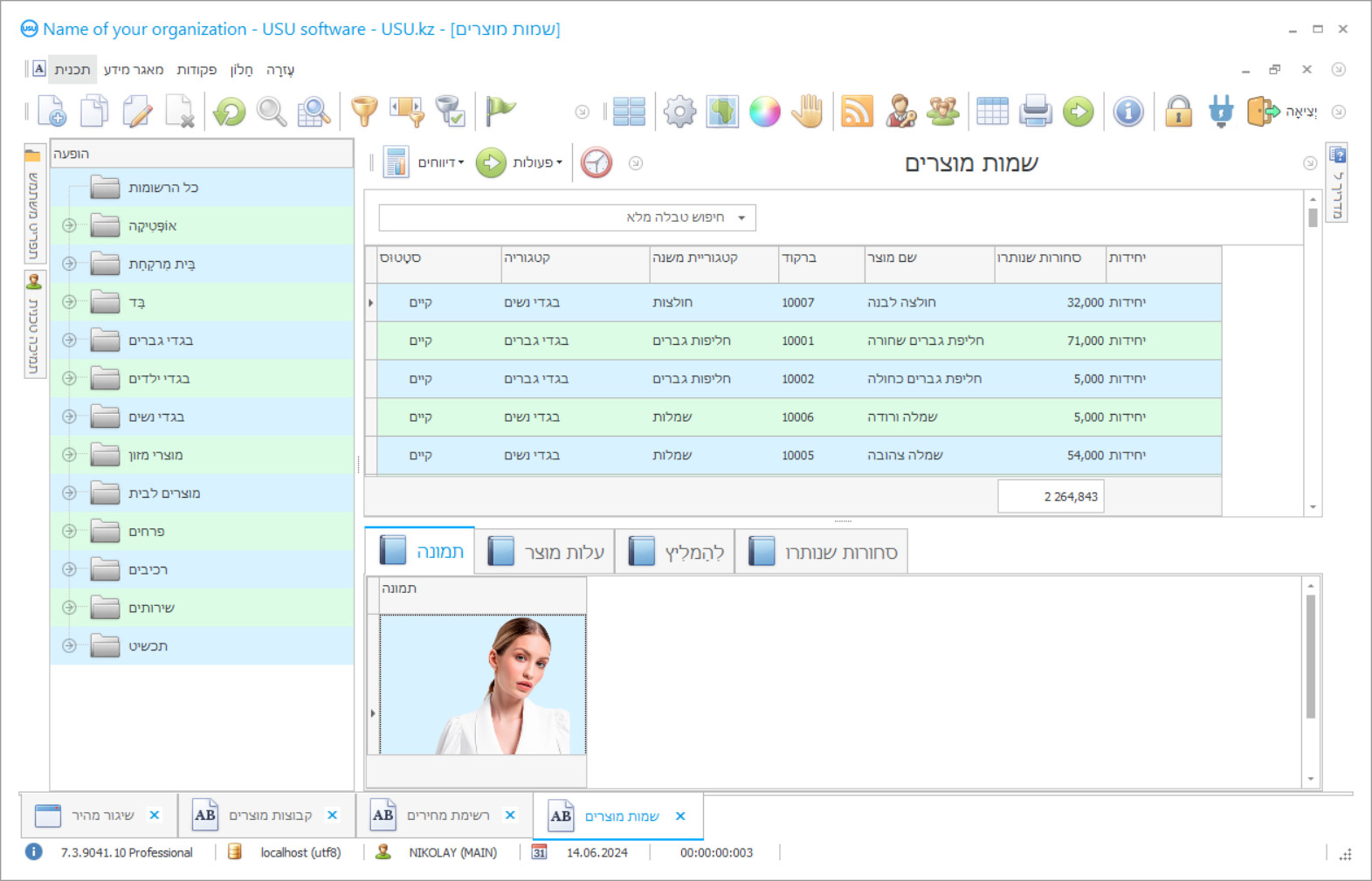Expand the אופטיקה folder node
The image size is (1372, 881).
70,225
